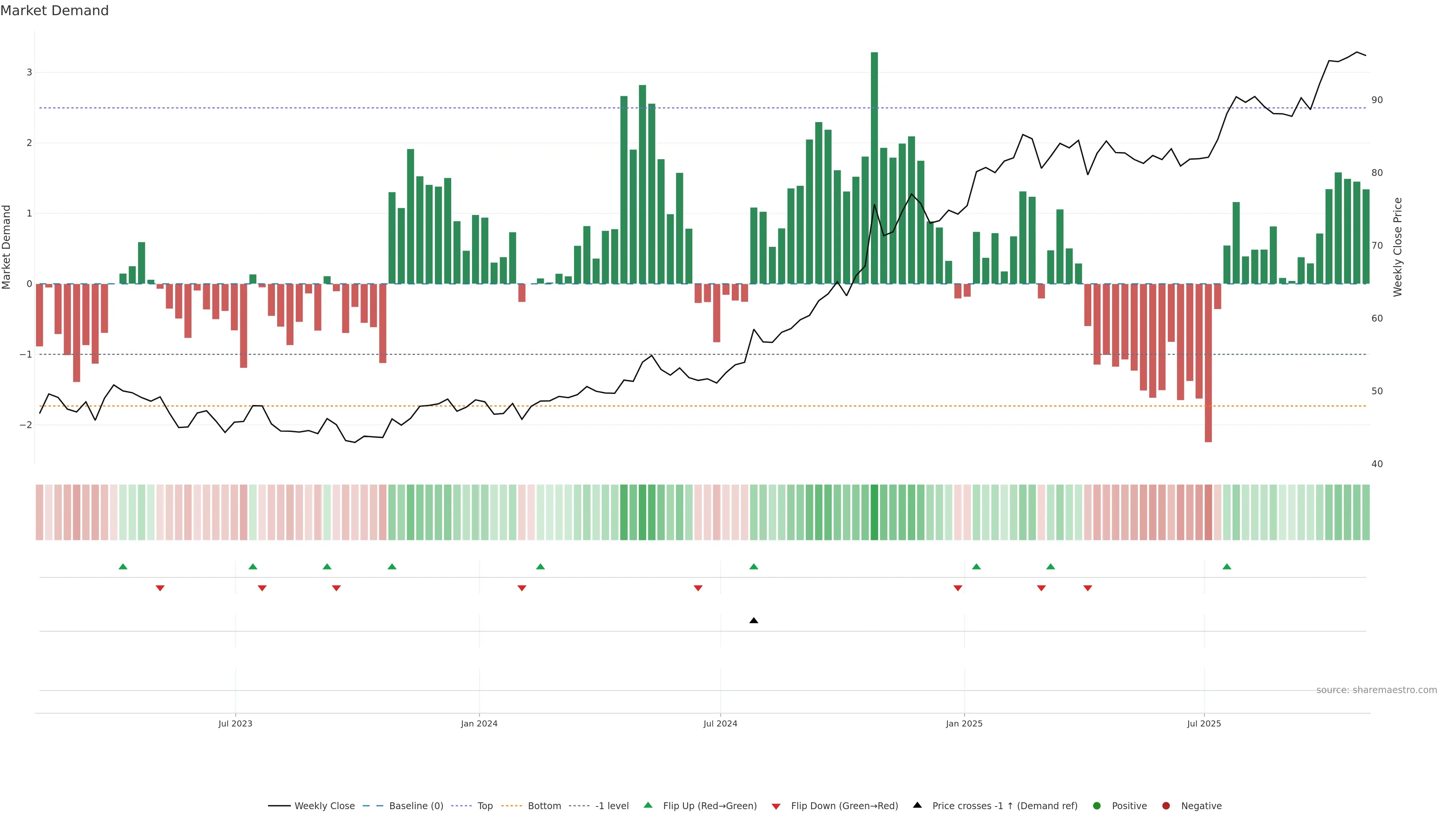
Task: Click the black Price crosses -1 legend triangle
Action: point(917,805)
